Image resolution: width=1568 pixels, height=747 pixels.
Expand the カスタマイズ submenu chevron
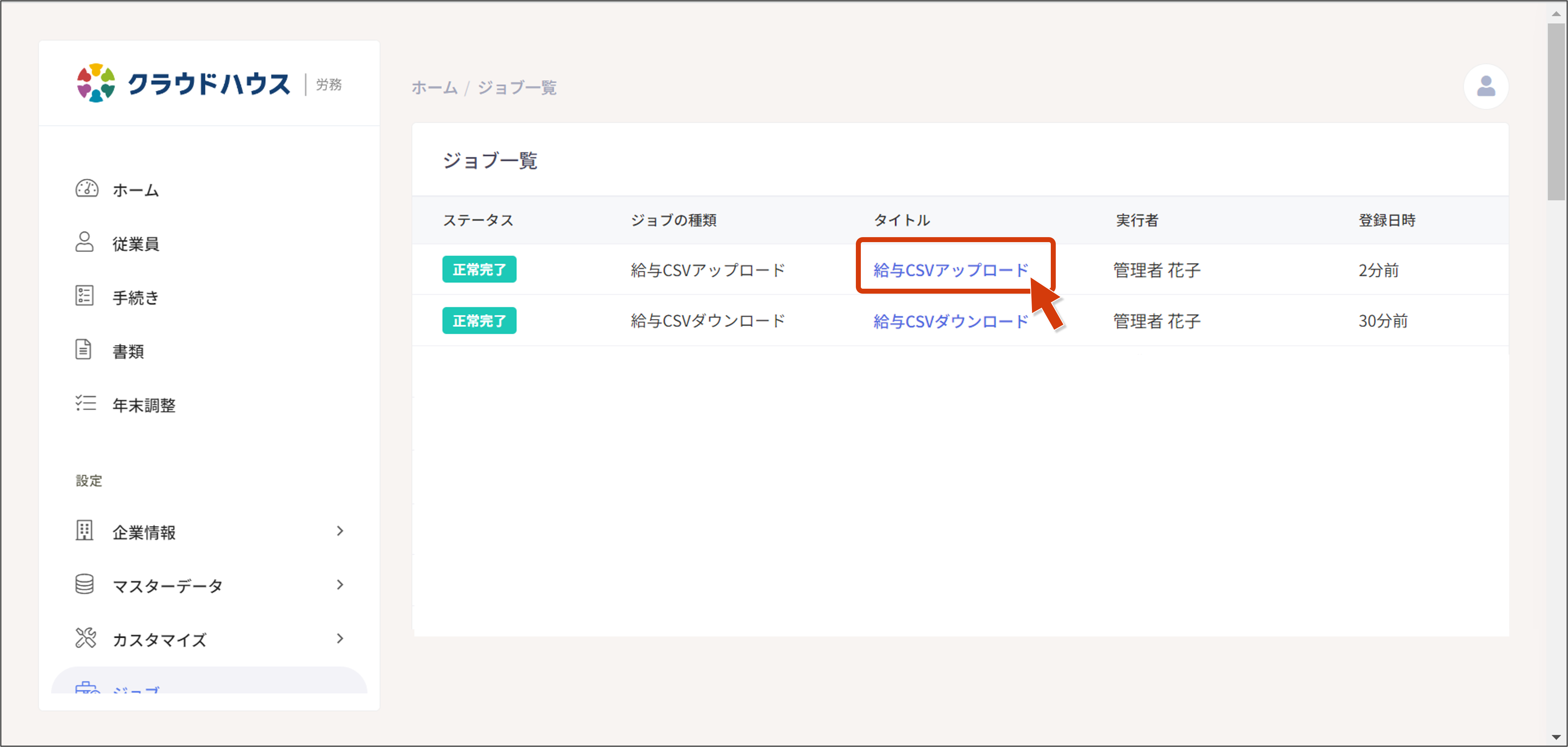(341, 638)
